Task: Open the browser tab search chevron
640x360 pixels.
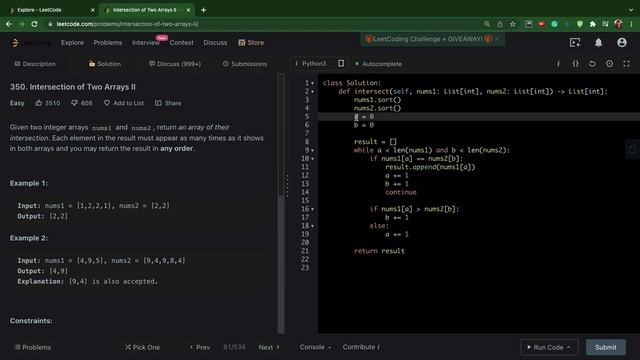Action: [x=631, y=10]
